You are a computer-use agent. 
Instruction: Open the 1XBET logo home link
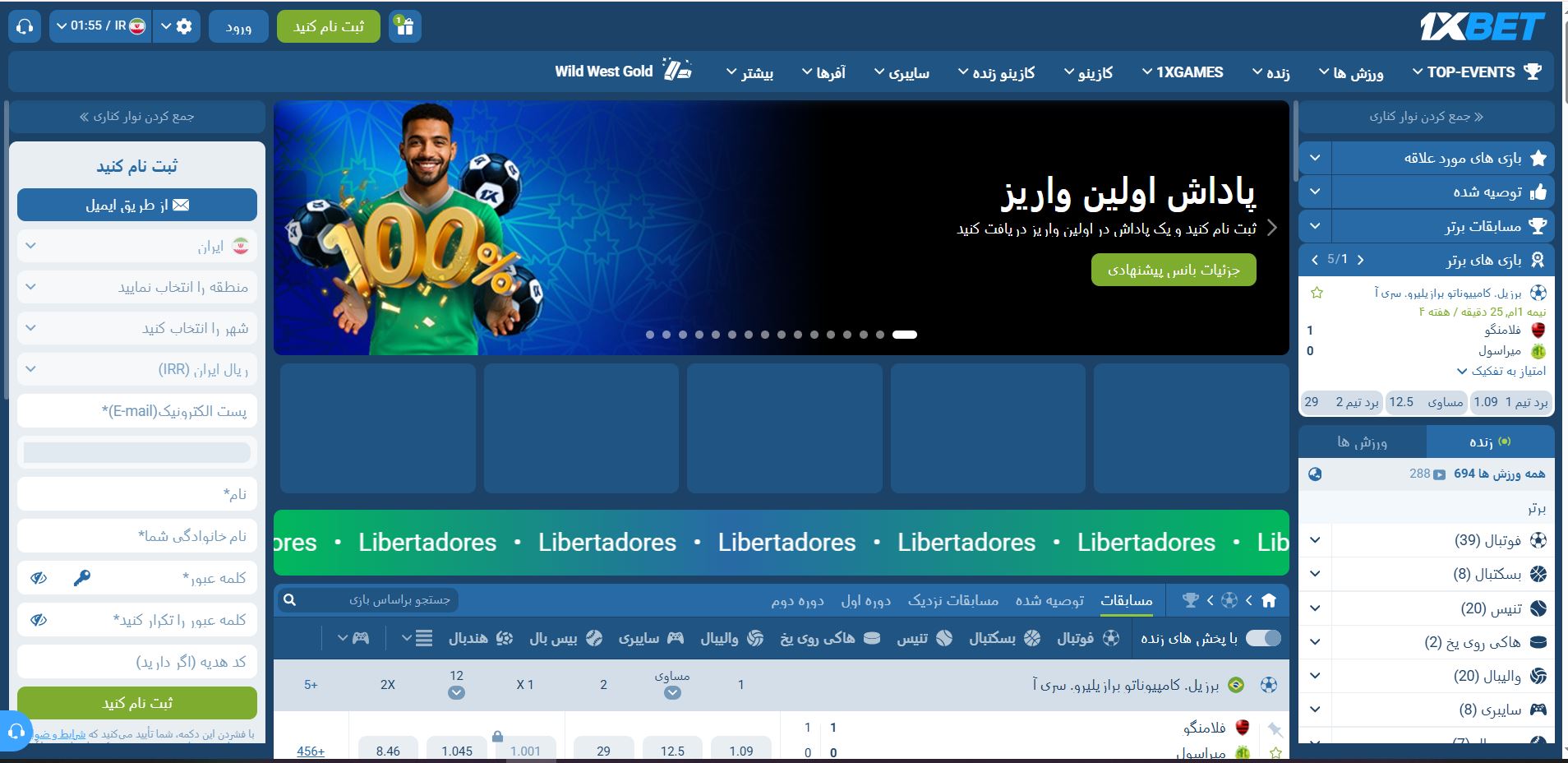click(x=1483, y=27)
